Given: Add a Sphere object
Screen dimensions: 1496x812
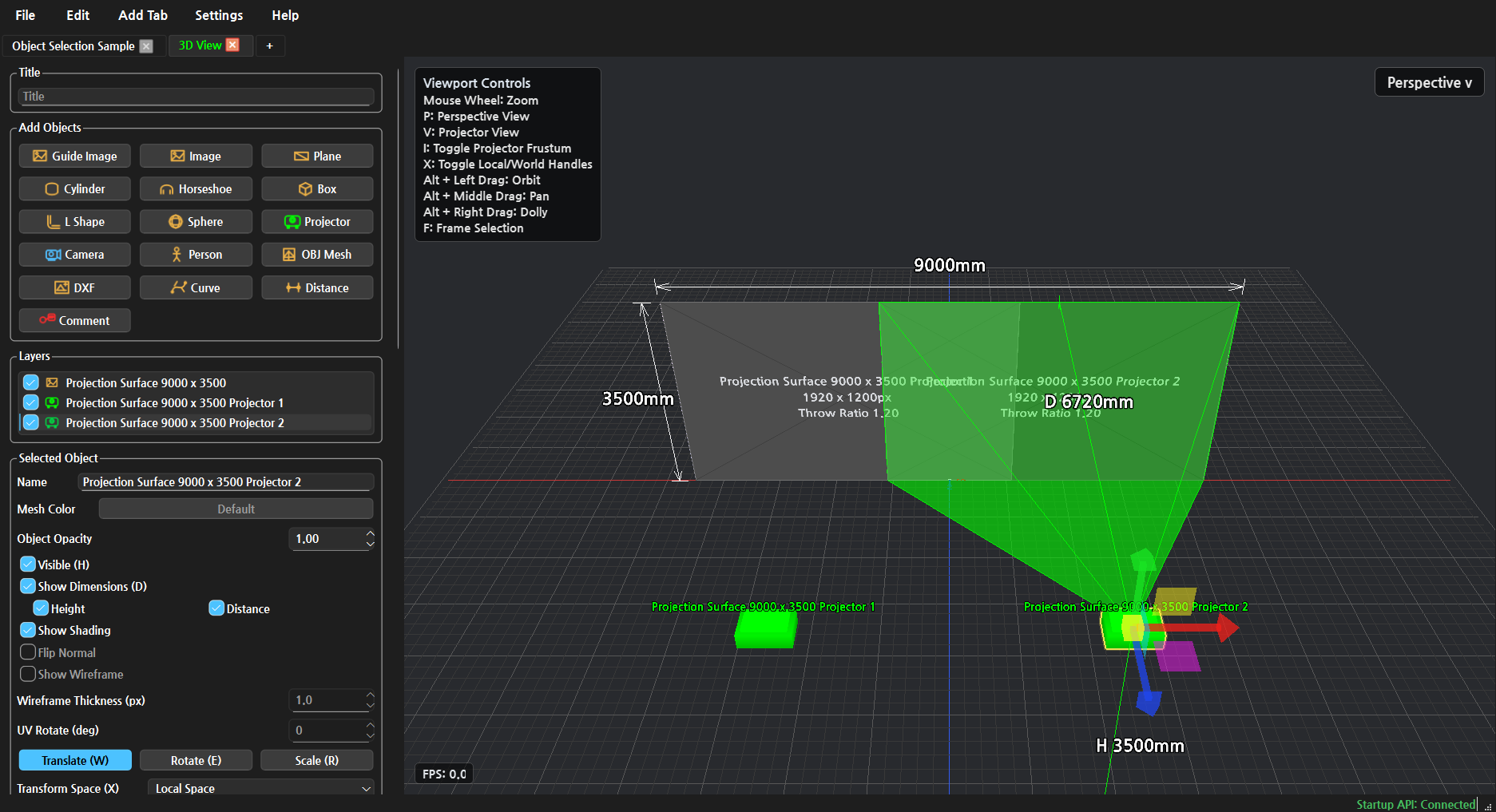Looking at the screenshot, I should (196, 221).
